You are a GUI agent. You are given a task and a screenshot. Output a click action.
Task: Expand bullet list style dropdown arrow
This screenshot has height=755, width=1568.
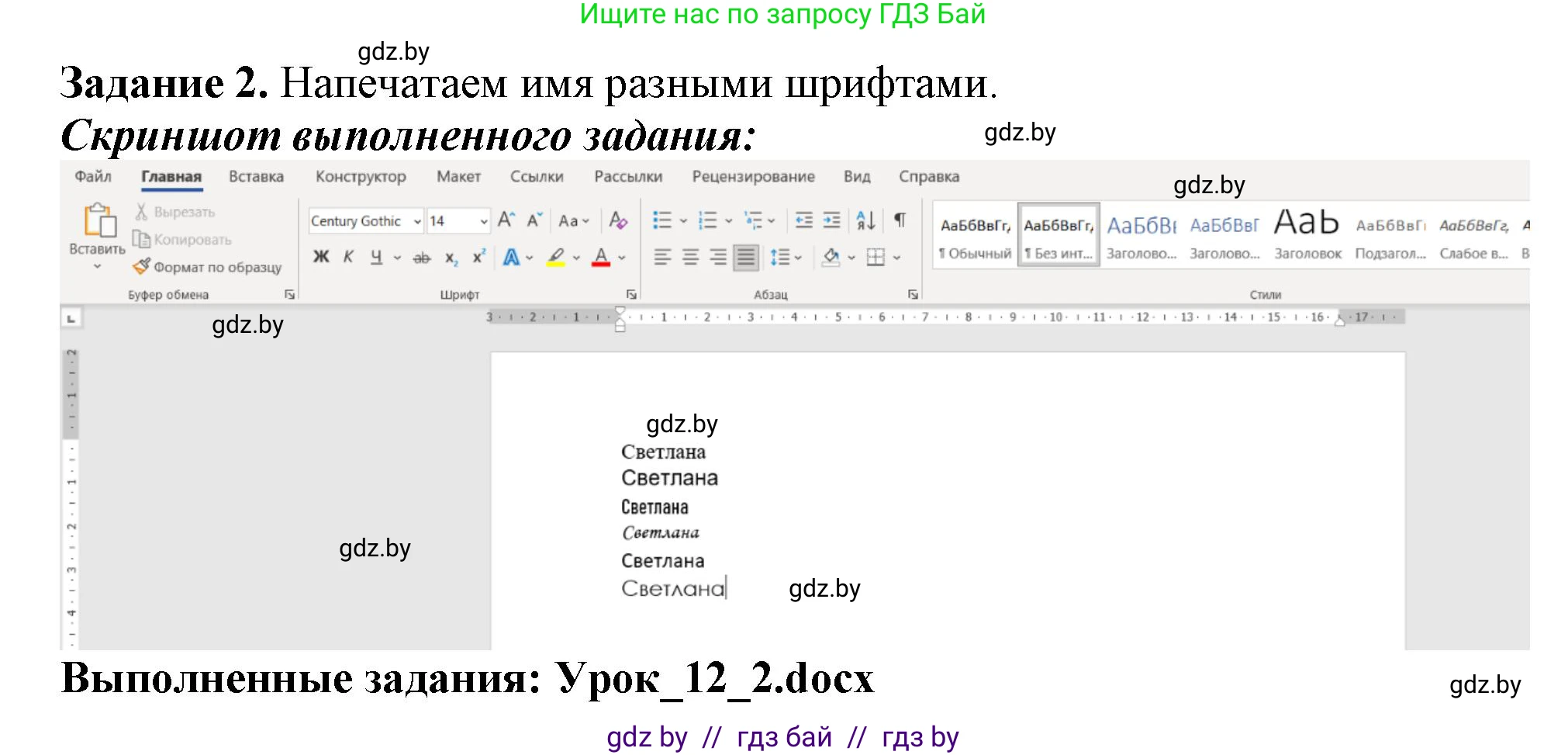tap(683, 221)
